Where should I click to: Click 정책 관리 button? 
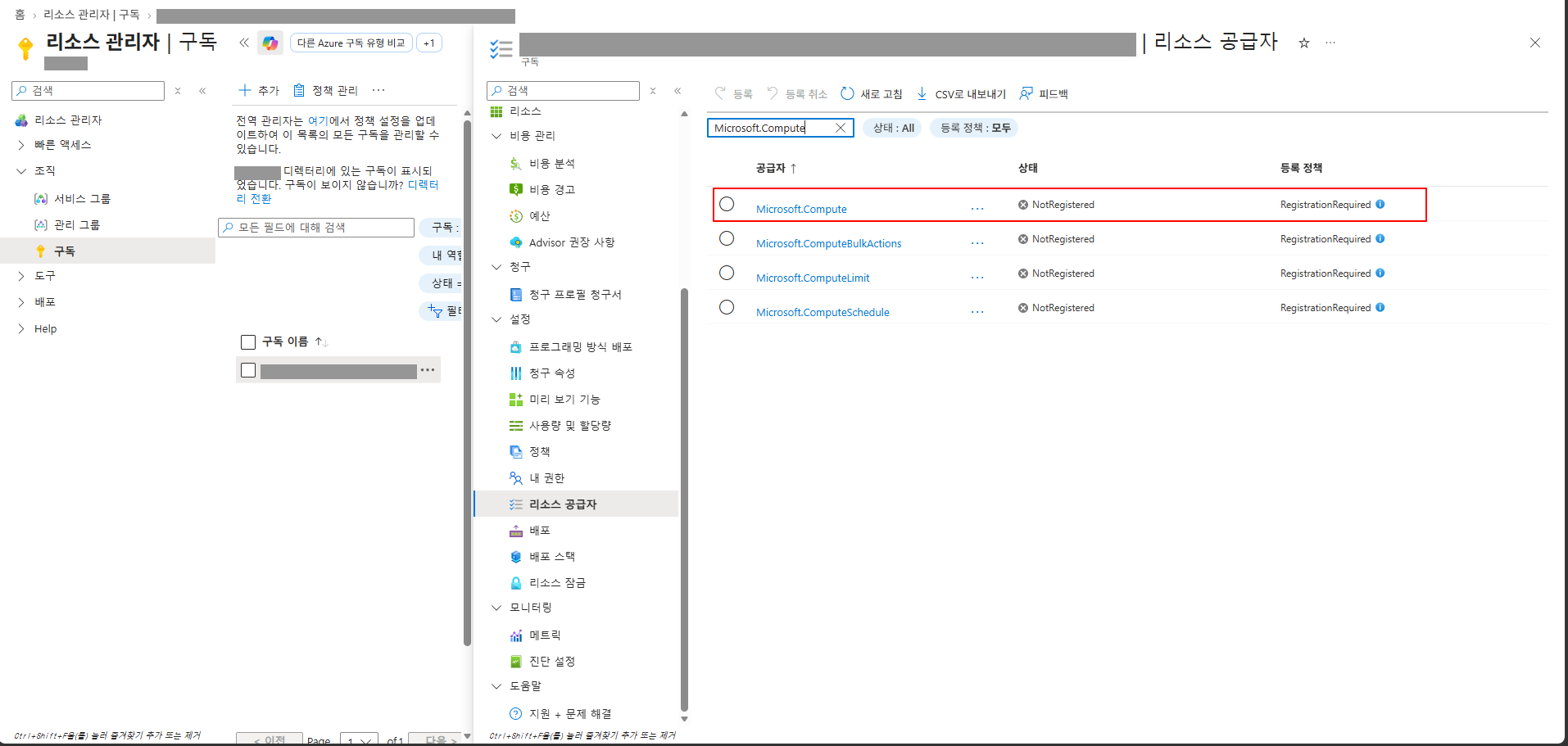click(326, 90)
